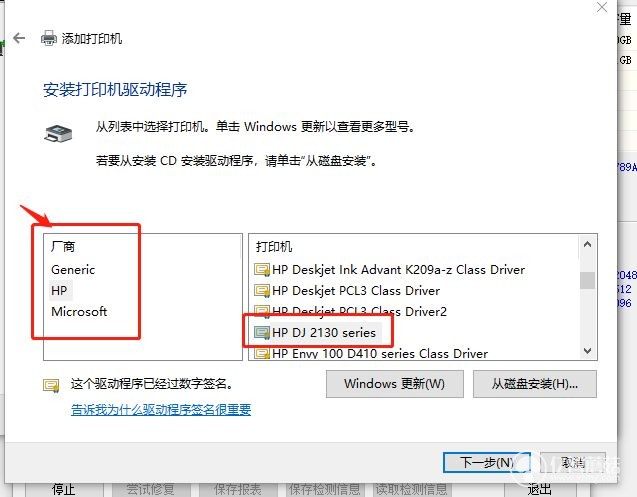Click the large printer illustration icon
Screen dimensions: 637x497
(58, 134)
